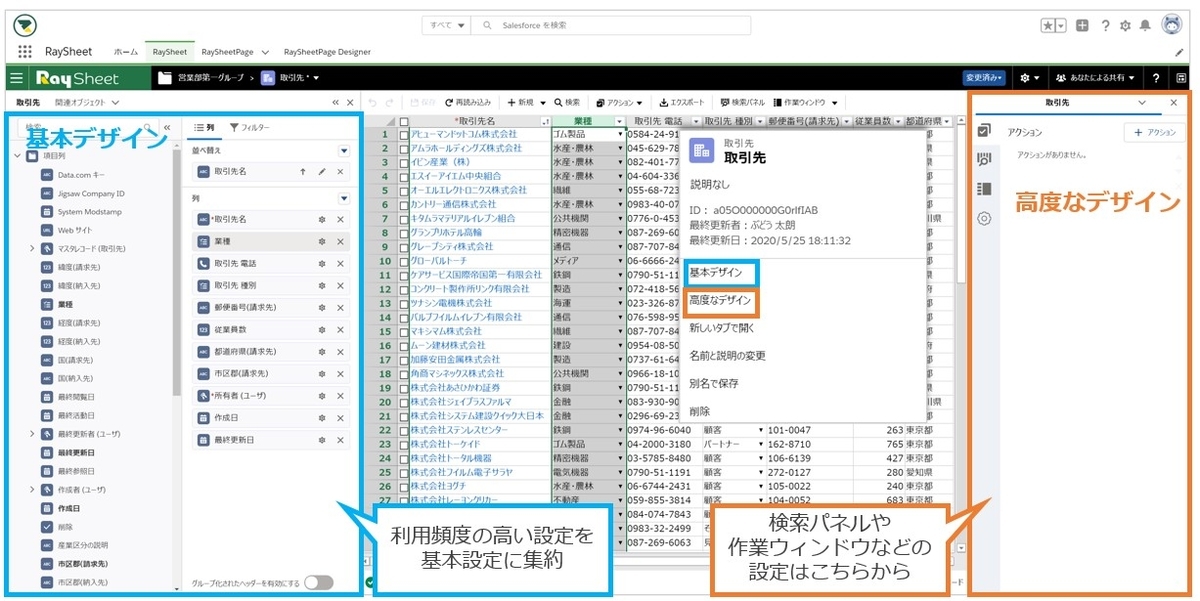Choose 名前と説明の変更 in popup menu
Screen dimensions: 1200x601
pos(728,355)
